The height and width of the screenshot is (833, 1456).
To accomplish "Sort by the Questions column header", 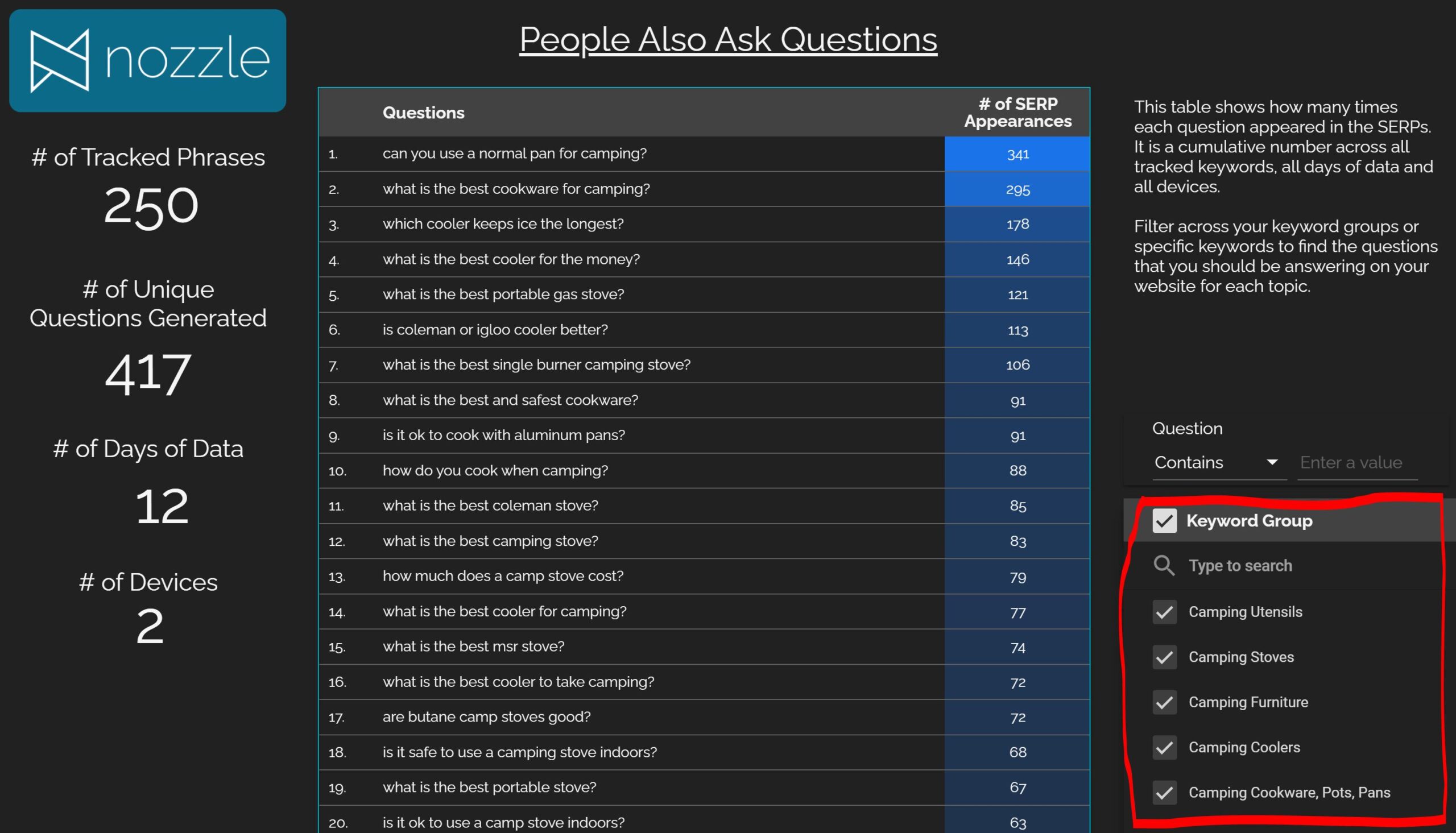I will click(x=423, y=113).
